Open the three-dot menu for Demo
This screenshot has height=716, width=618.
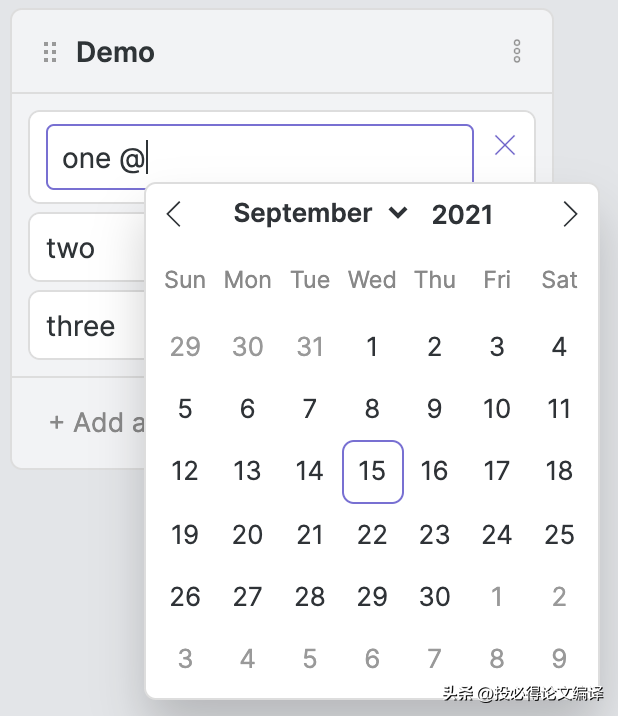517,51
